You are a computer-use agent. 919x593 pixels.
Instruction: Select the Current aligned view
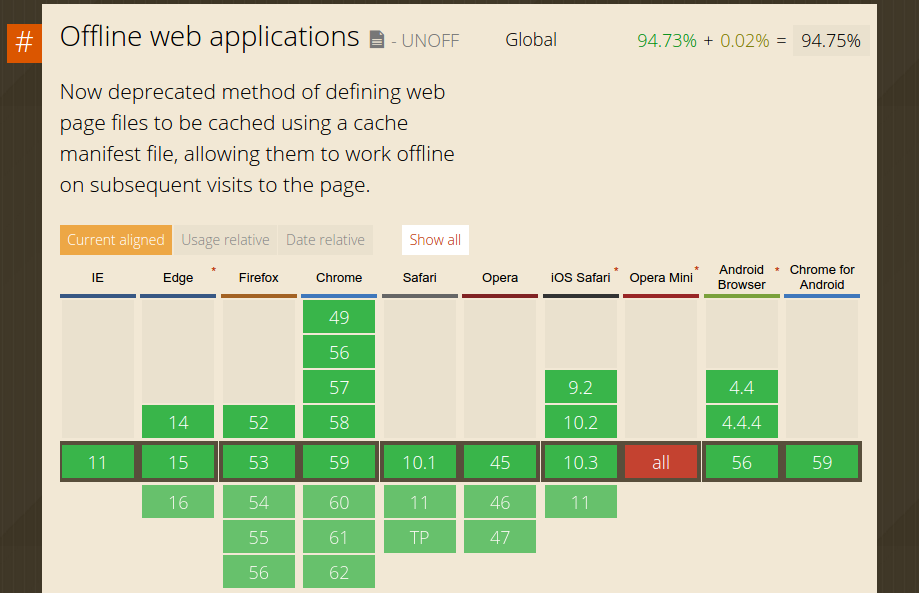pos(115,240)
